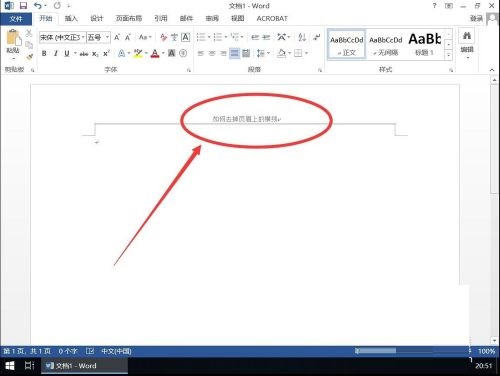This screenshot has height=376, width=500.
Task: Click the Paste clipboard icon
Action: click(13, 38)
